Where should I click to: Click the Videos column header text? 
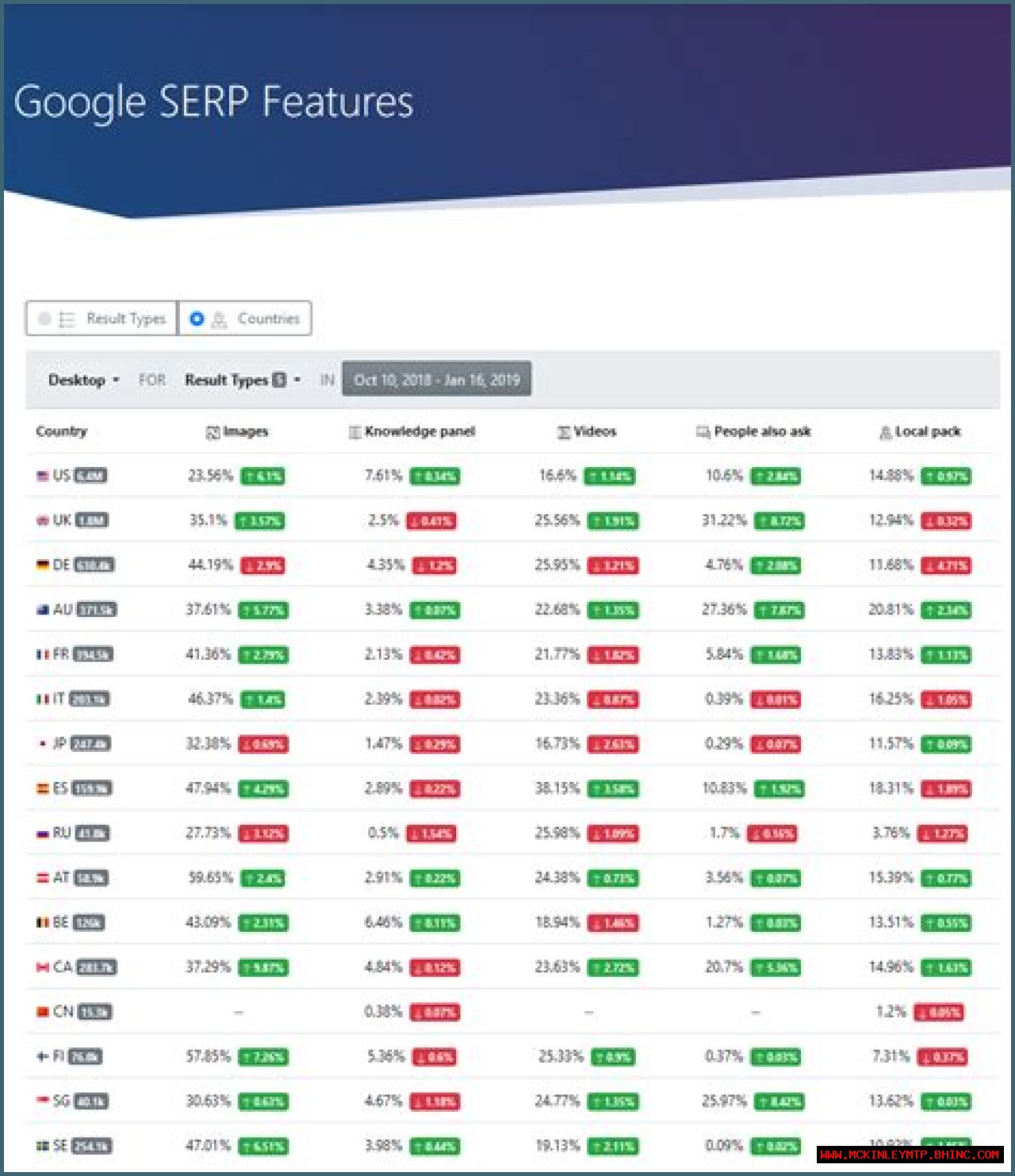click(595, 431)
